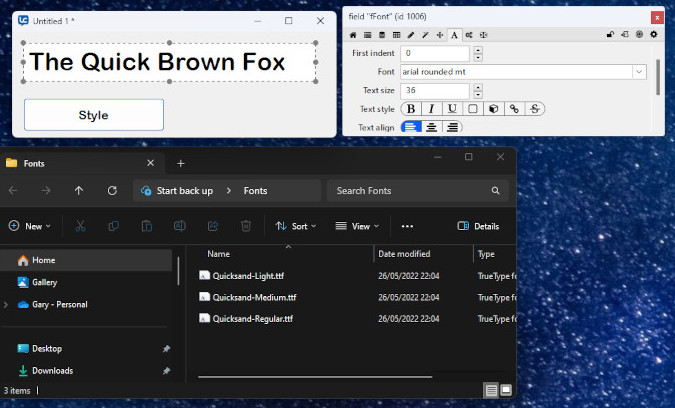The image size is (675, 408).
Task: Click the inspector lock icon
Action: point(610,34)
